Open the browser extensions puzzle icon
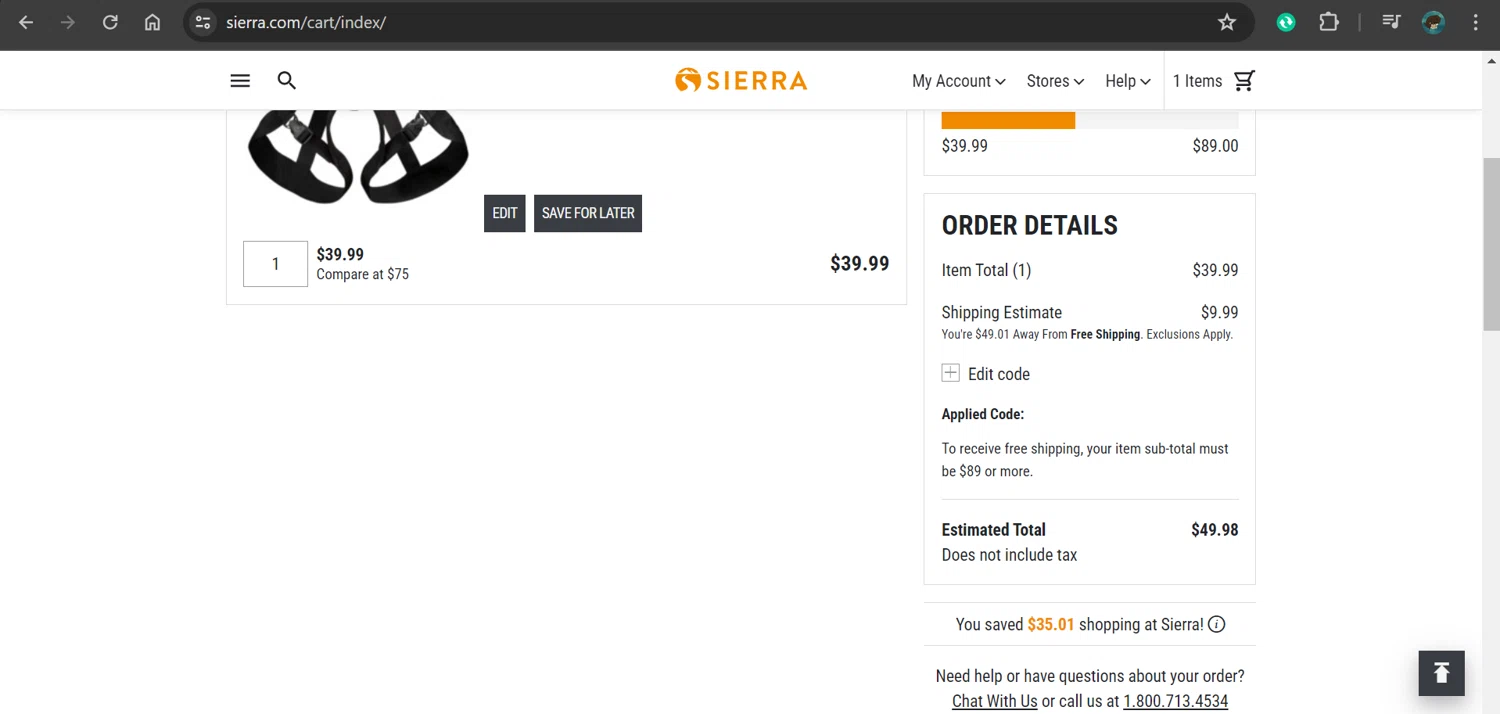This screenshot has height=714, width=1500. (x=1329, y=22)
